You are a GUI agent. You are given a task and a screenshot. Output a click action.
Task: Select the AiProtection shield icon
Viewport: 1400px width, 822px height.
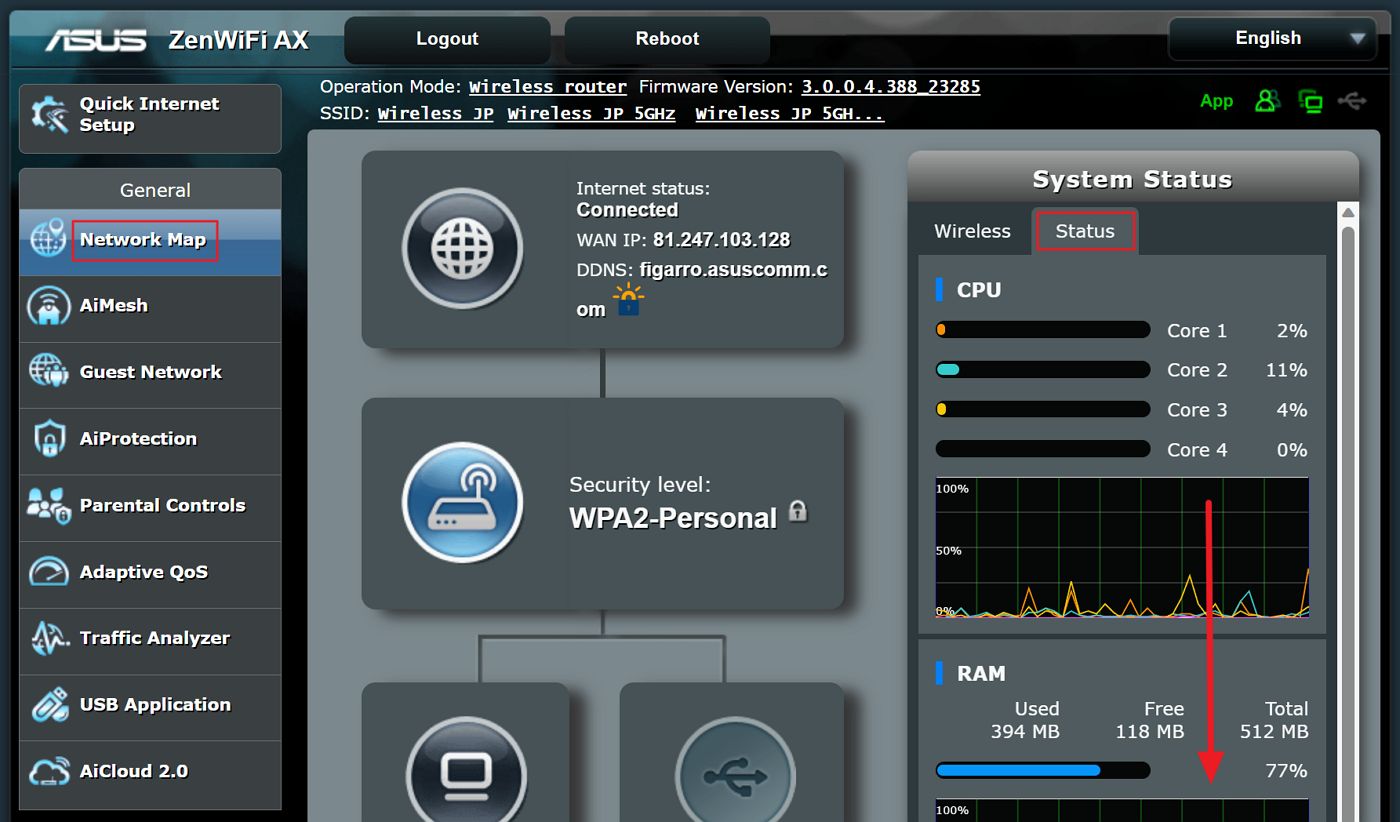tap(47, 441)
